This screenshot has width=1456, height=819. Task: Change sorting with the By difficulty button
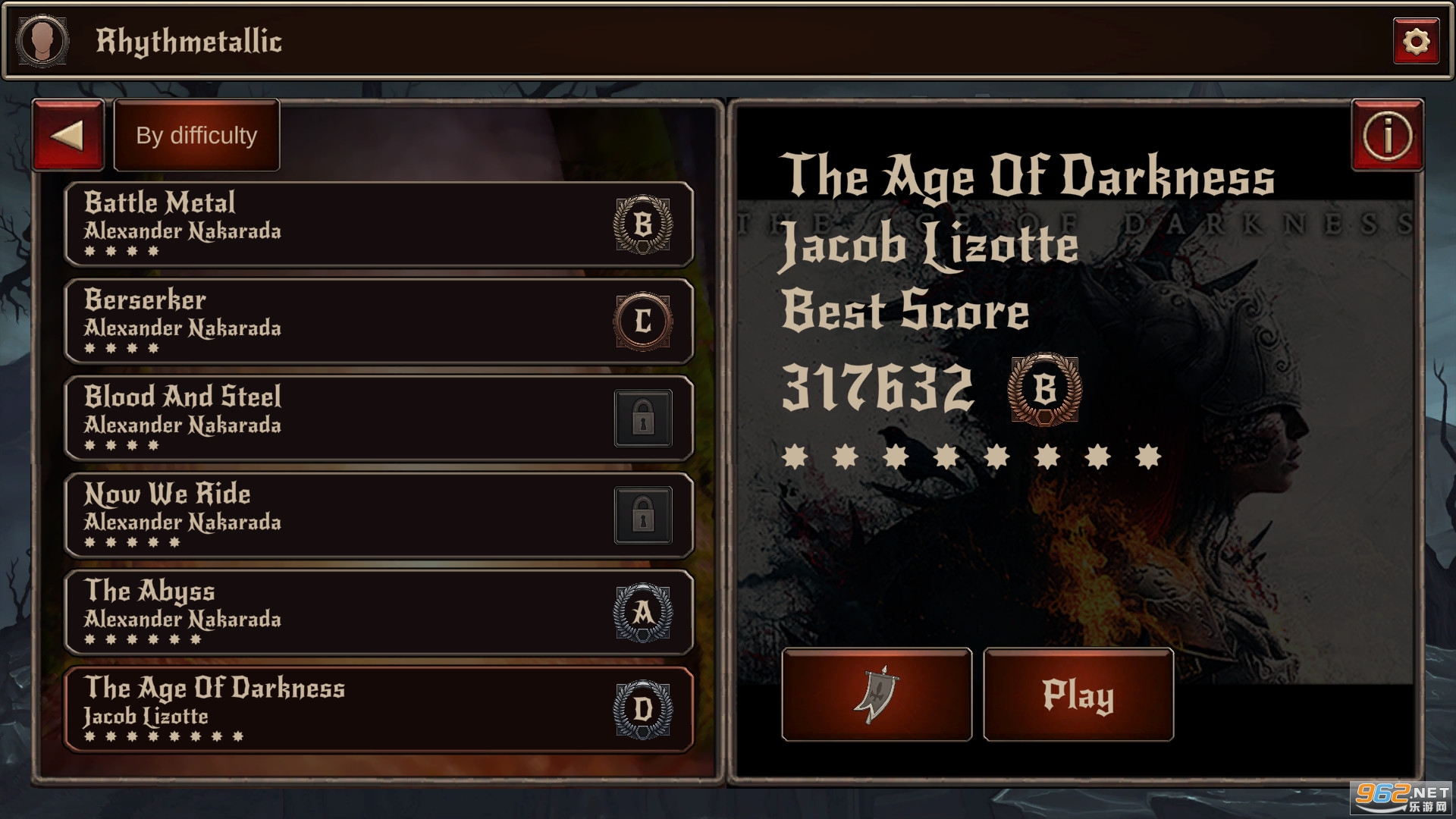click(x=196, y=135)
